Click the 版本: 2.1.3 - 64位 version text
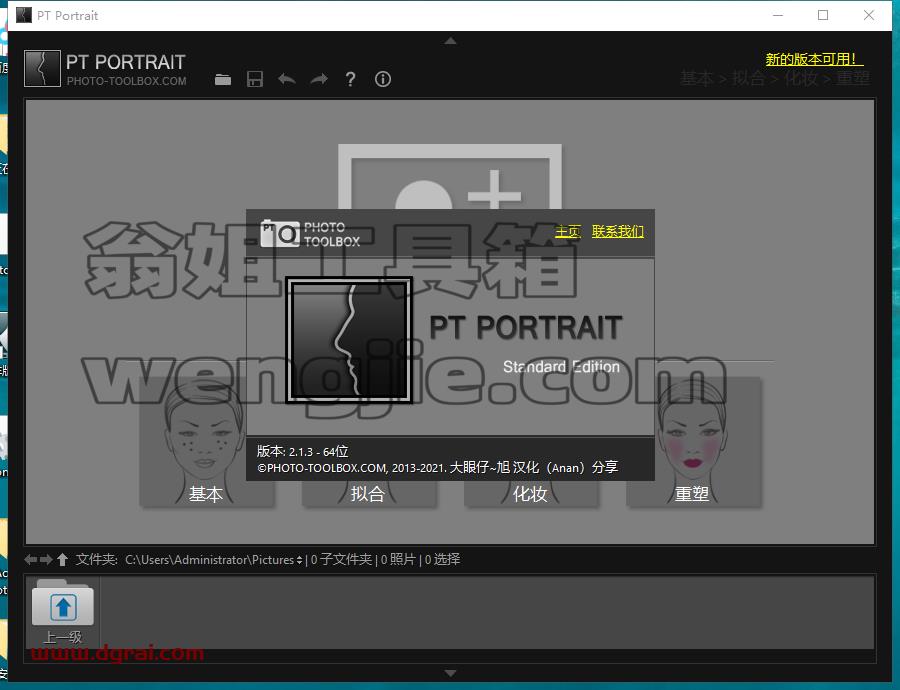 coord(302,451)
